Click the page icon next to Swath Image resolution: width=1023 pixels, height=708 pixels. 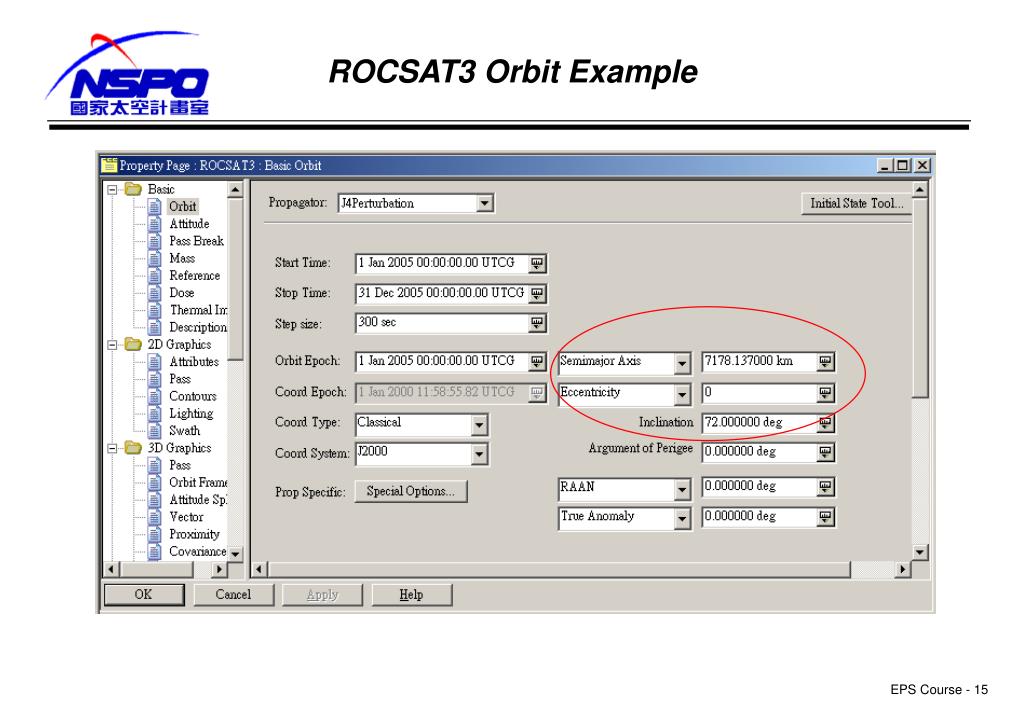155,431
